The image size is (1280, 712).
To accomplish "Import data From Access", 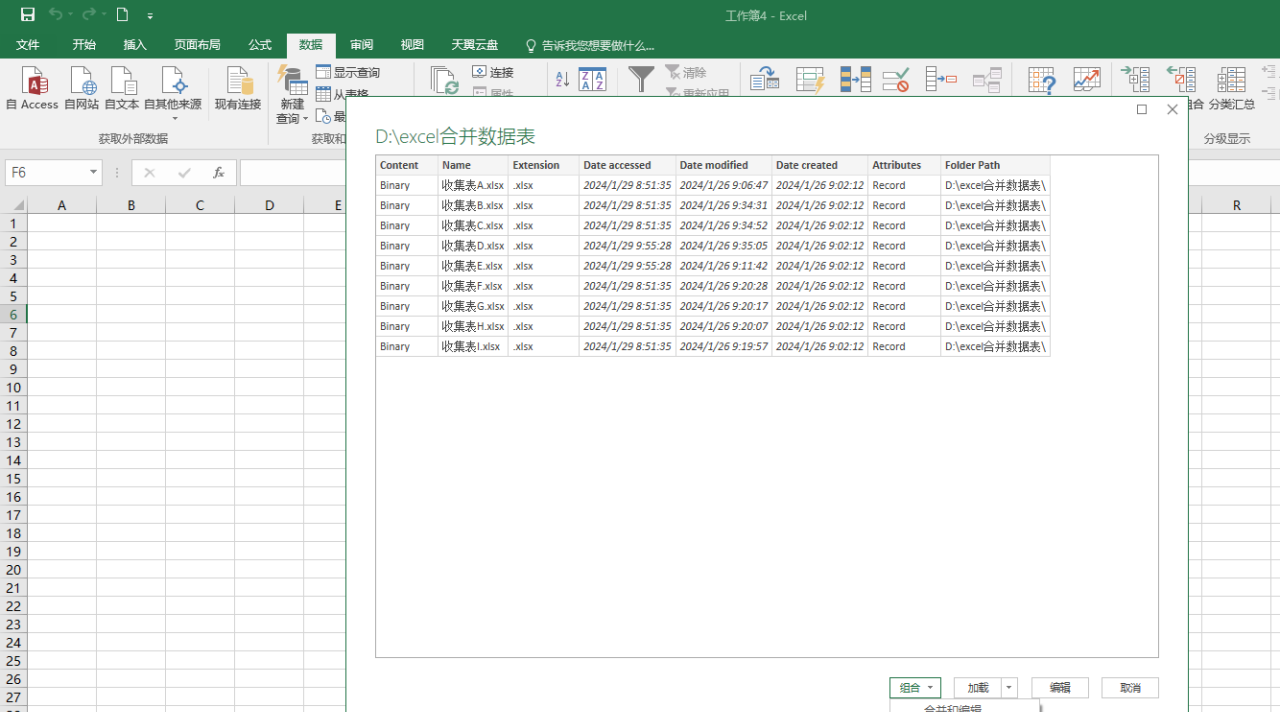I will [33, 88].
